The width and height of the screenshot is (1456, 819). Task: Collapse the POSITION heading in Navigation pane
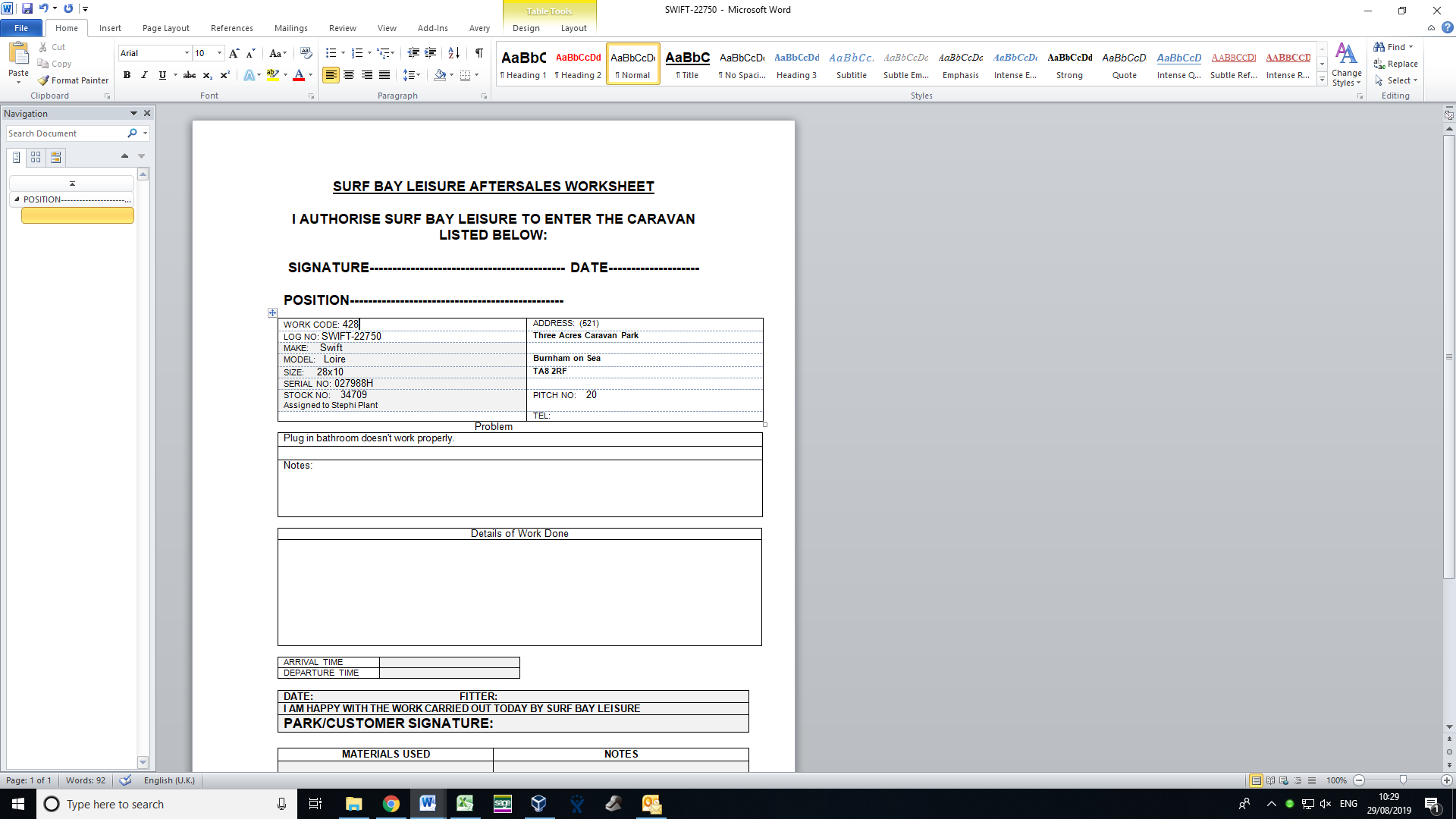click(17, 199)
